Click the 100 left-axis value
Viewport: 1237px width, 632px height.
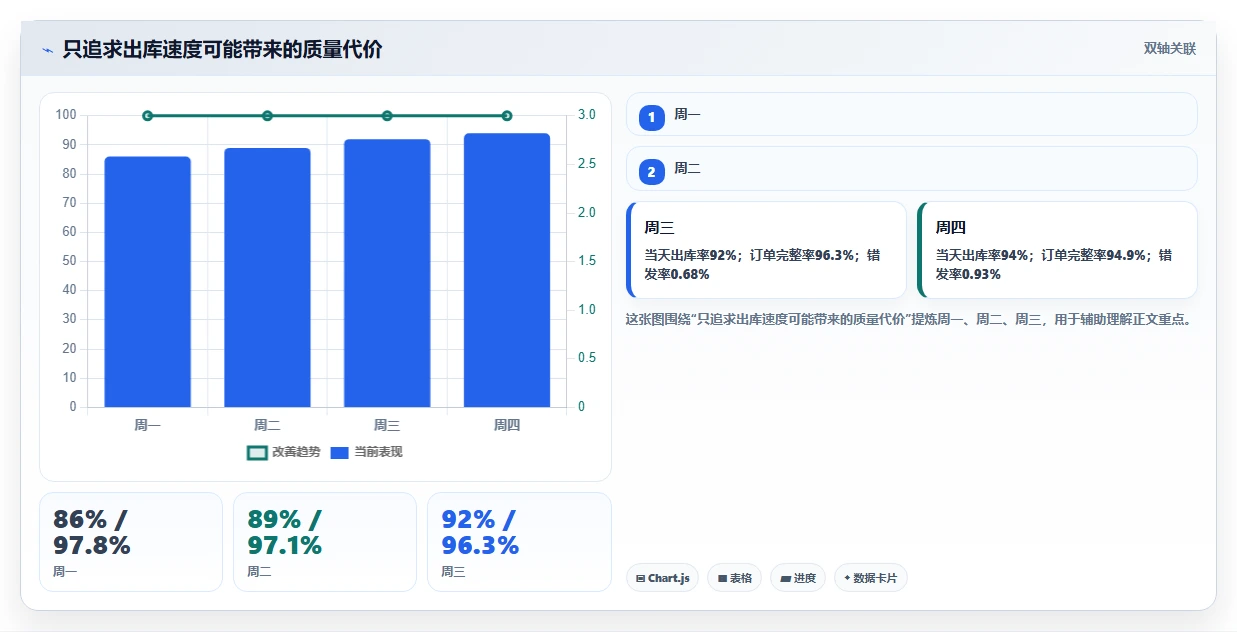click(66, 115)
